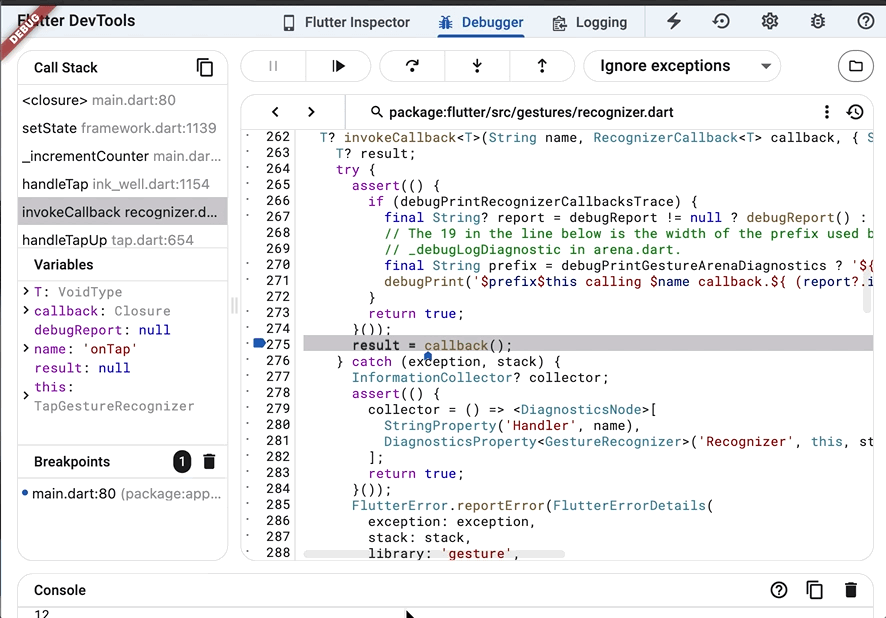The height and width of the screenshot is (618, 886).
Task: Click the search icon beside file path
Action: coord(376,112)
